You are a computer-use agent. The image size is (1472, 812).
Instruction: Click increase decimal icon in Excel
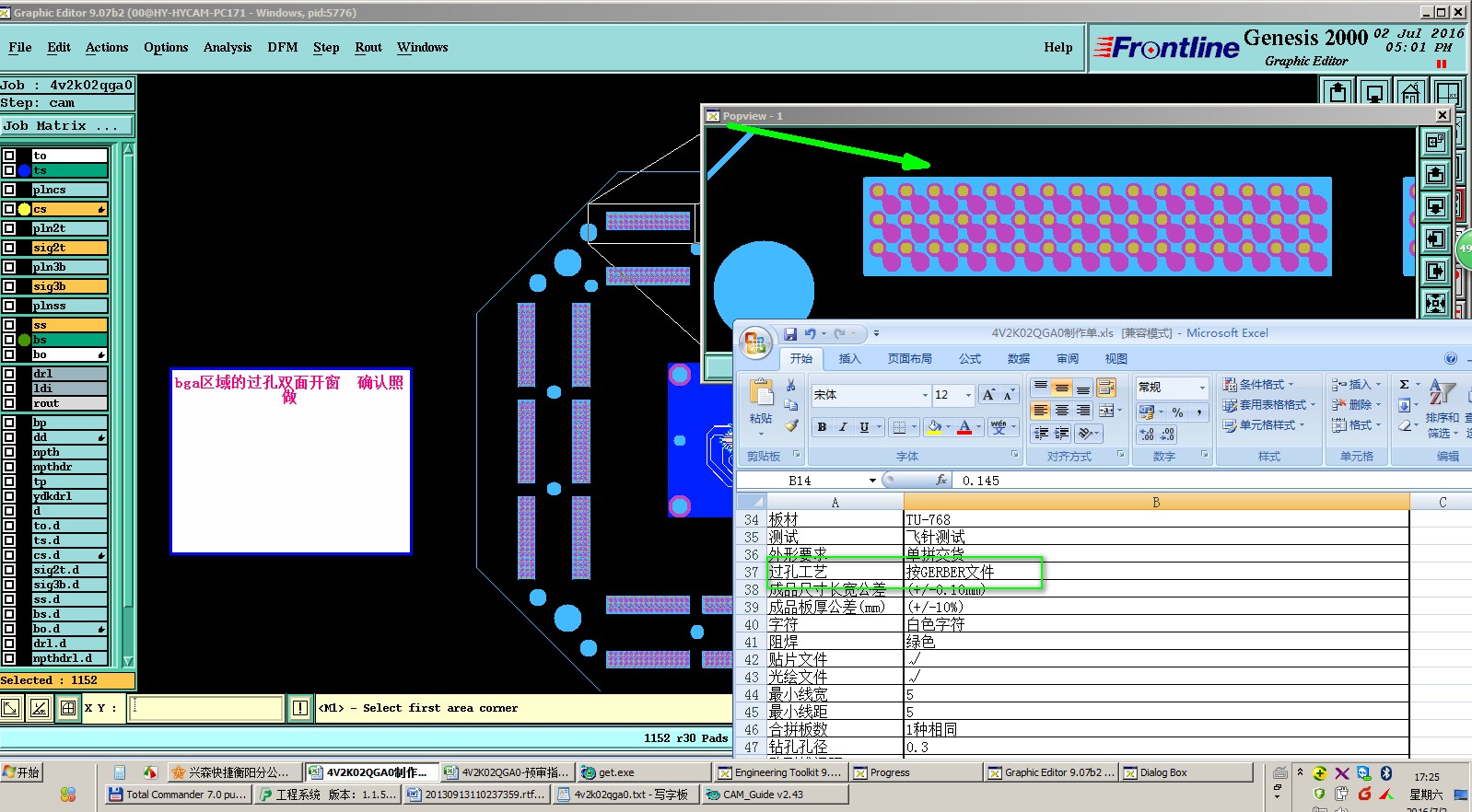pos(1147,435)
